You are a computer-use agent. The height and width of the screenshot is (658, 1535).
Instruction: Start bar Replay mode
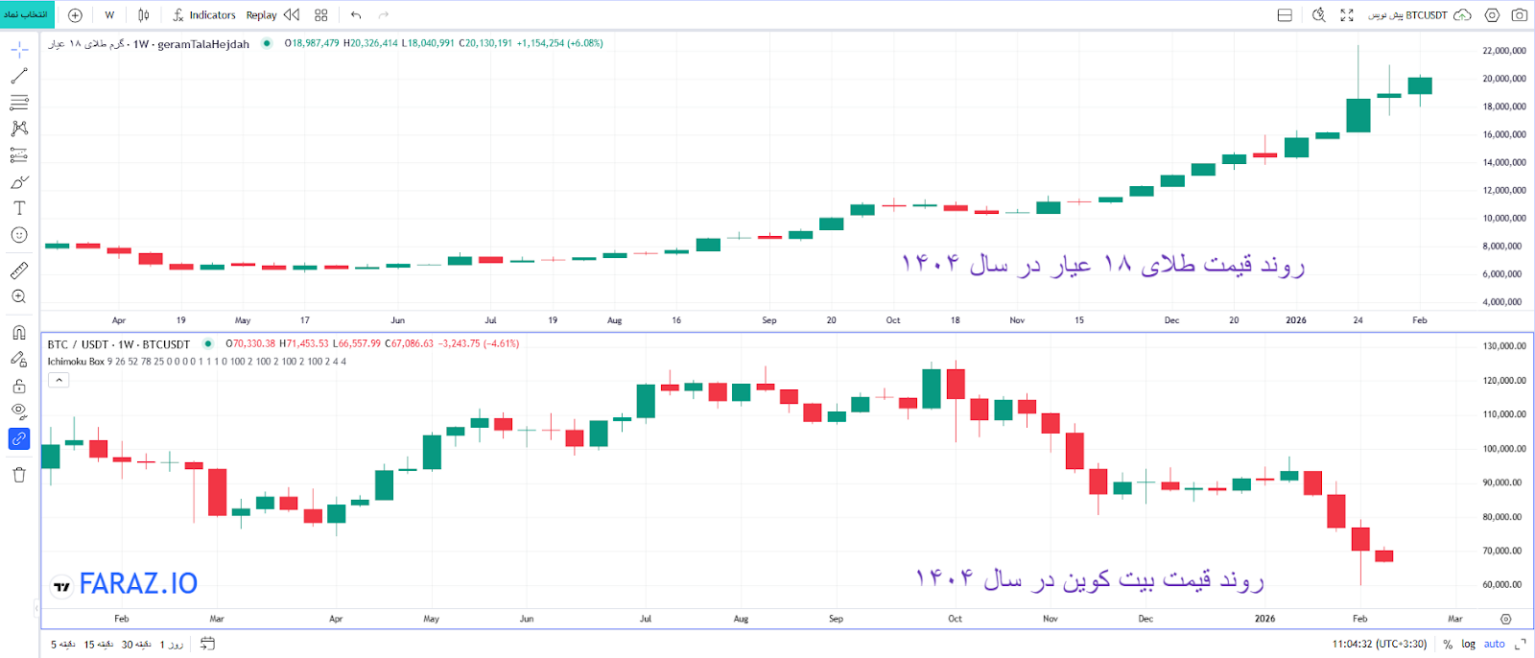point(261,15)
